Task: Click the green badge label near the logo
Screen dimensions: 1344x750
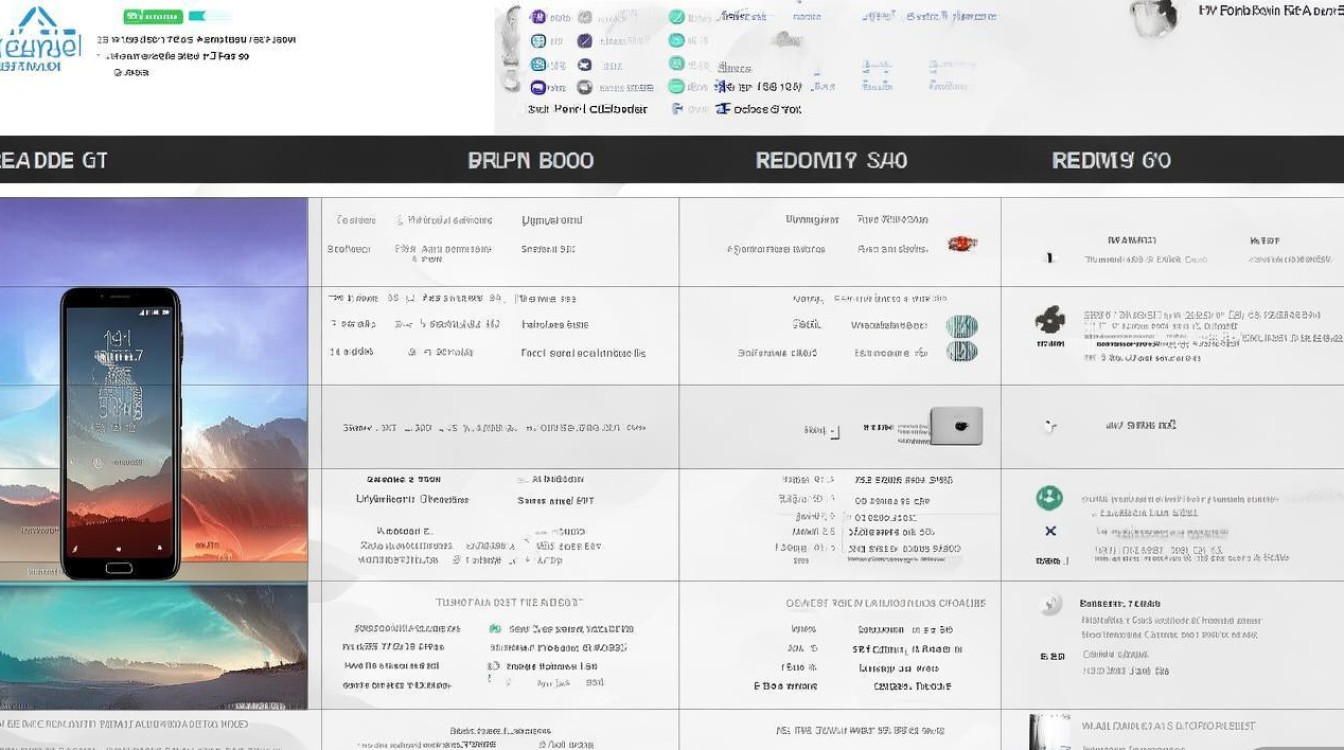Action: 152,17
